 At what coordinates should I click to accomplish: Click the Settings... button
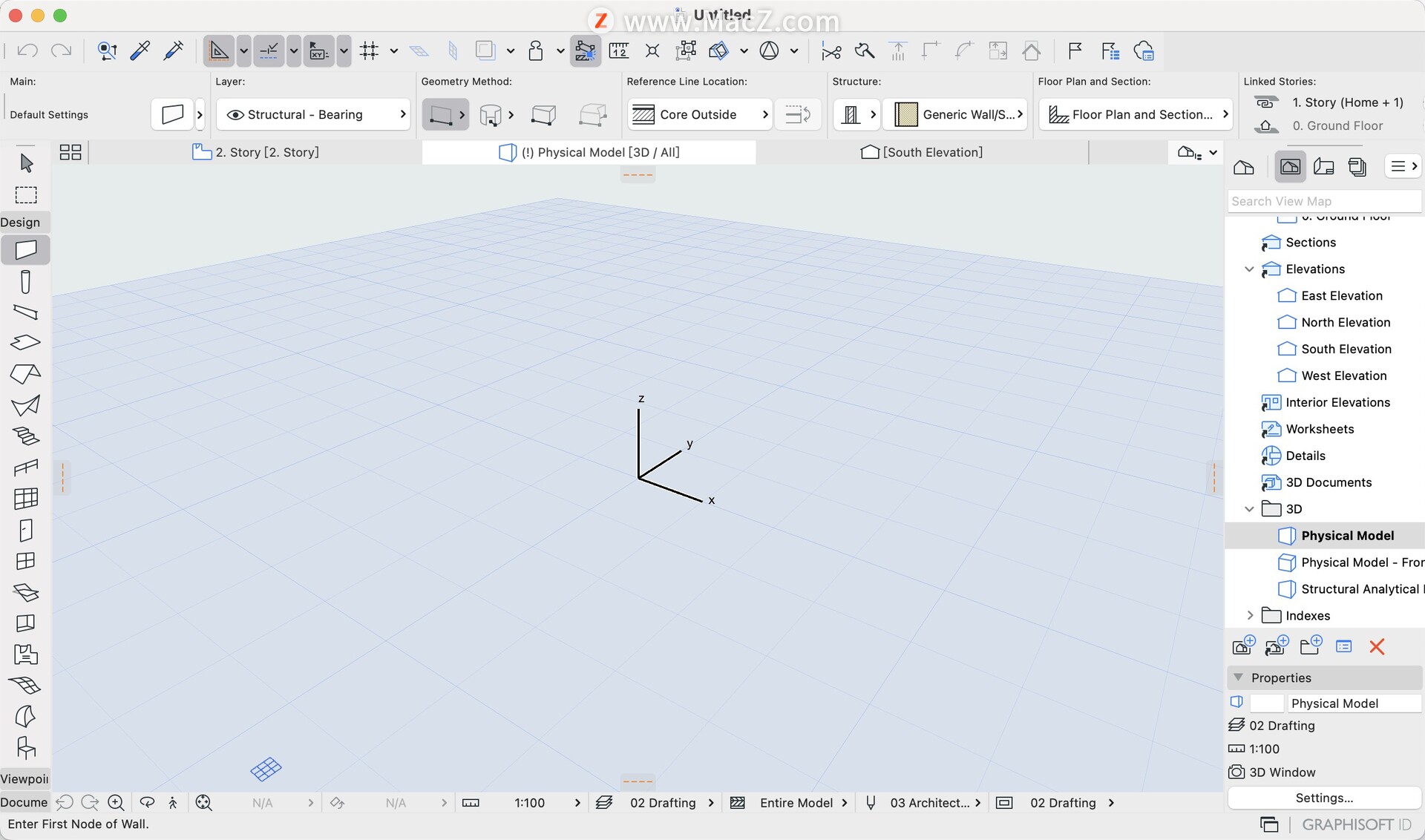[1324, 798]
